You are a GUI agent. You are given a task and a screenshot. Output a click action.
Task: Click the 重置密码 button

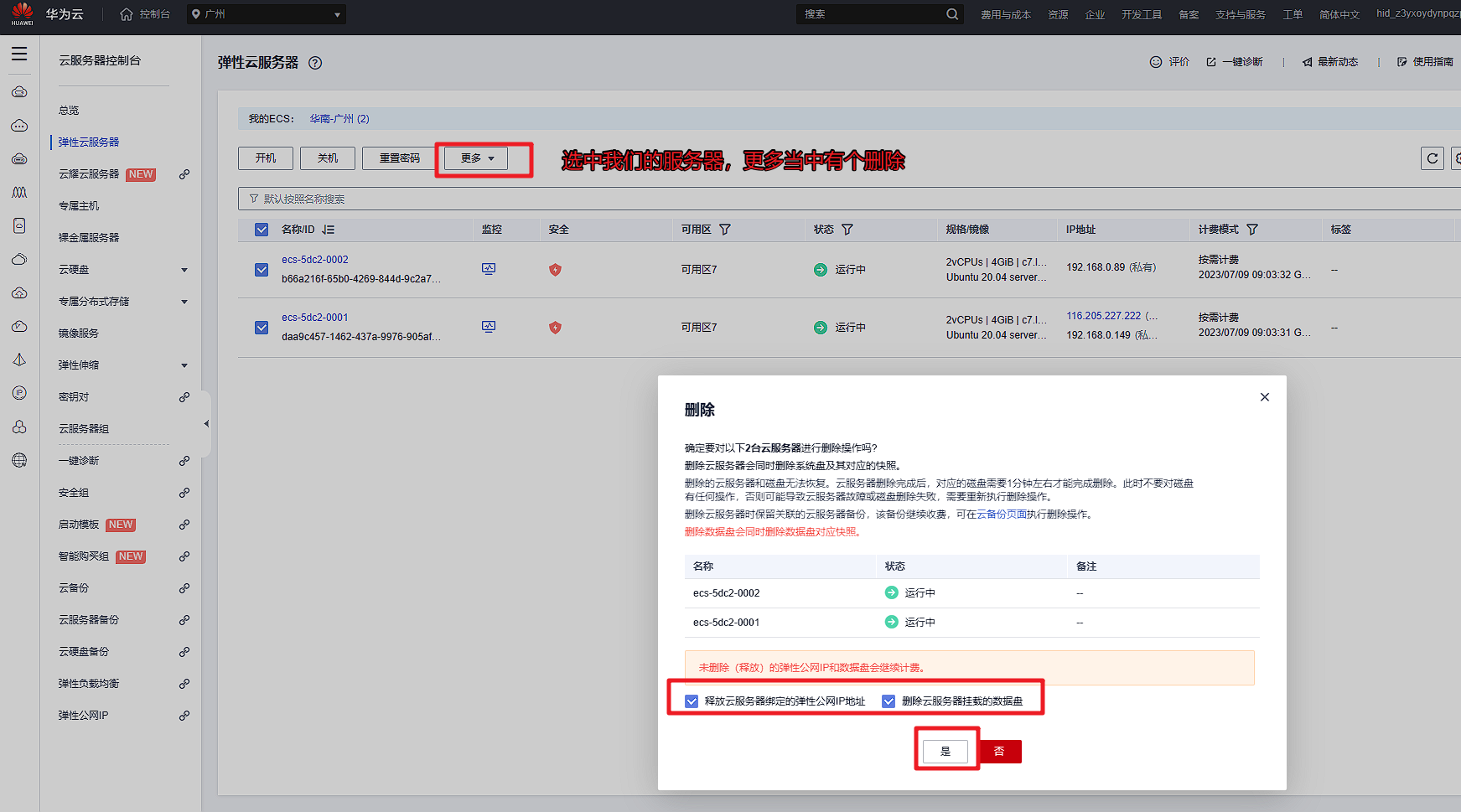click(x=399, y=158)
